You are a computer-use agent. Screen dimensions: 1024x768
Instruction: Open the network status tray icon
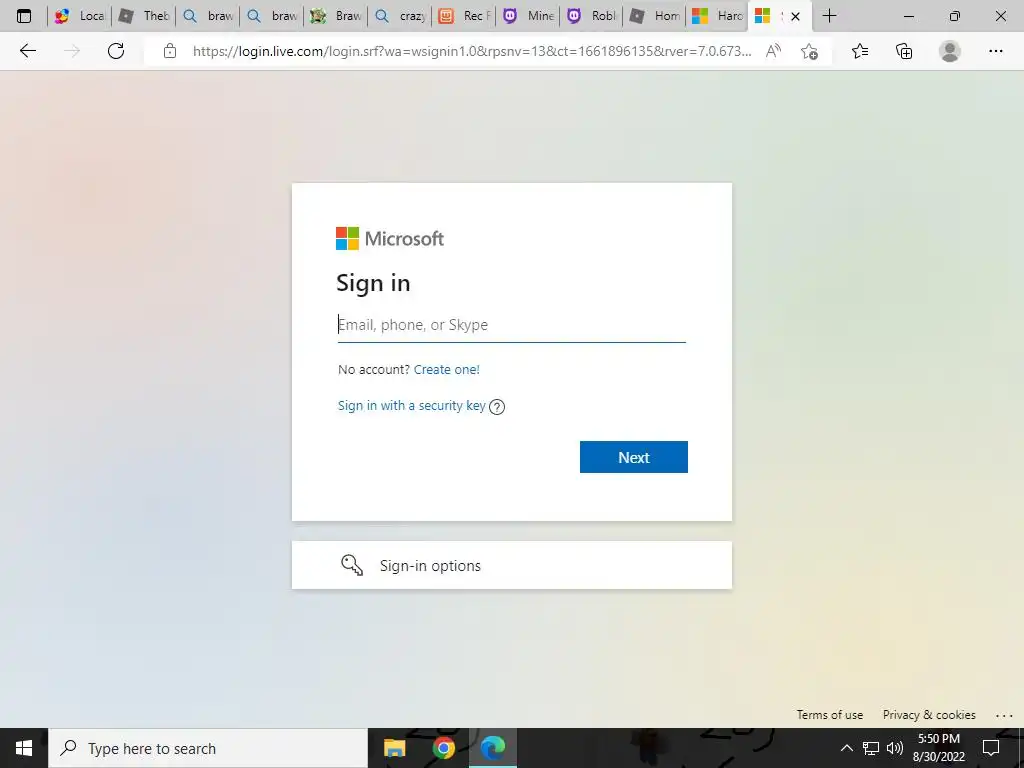click(x=871, y=748)
